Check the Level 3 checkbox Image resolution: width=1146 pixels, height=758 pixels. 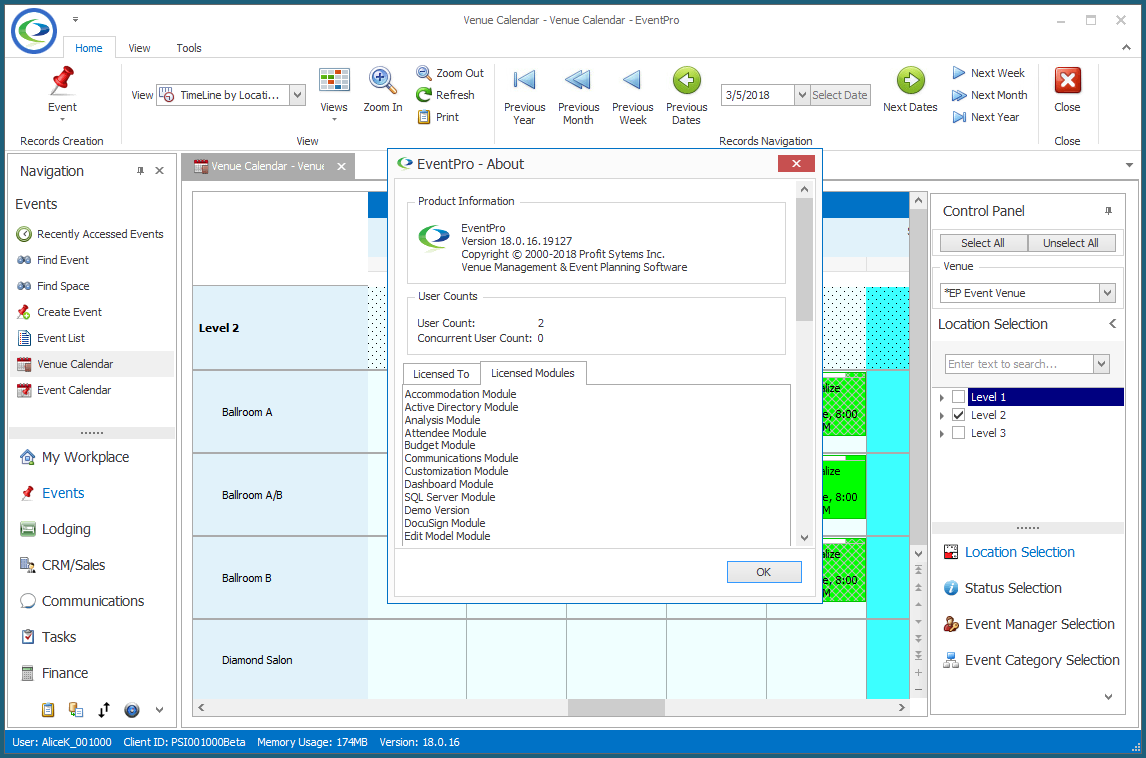(x=958, y=433)
